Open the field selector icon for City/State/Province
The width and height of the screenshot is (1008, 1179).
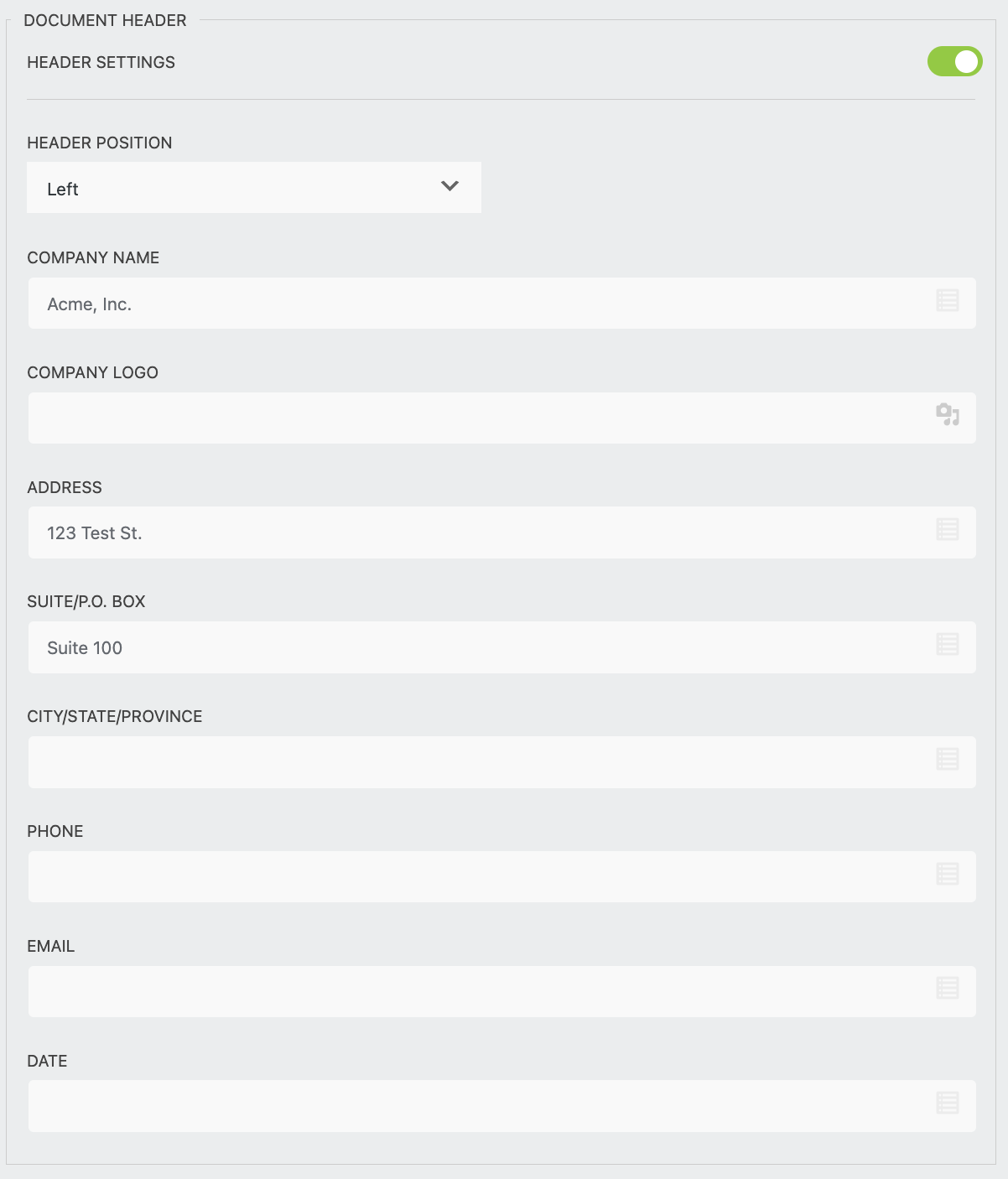[947, 759]
